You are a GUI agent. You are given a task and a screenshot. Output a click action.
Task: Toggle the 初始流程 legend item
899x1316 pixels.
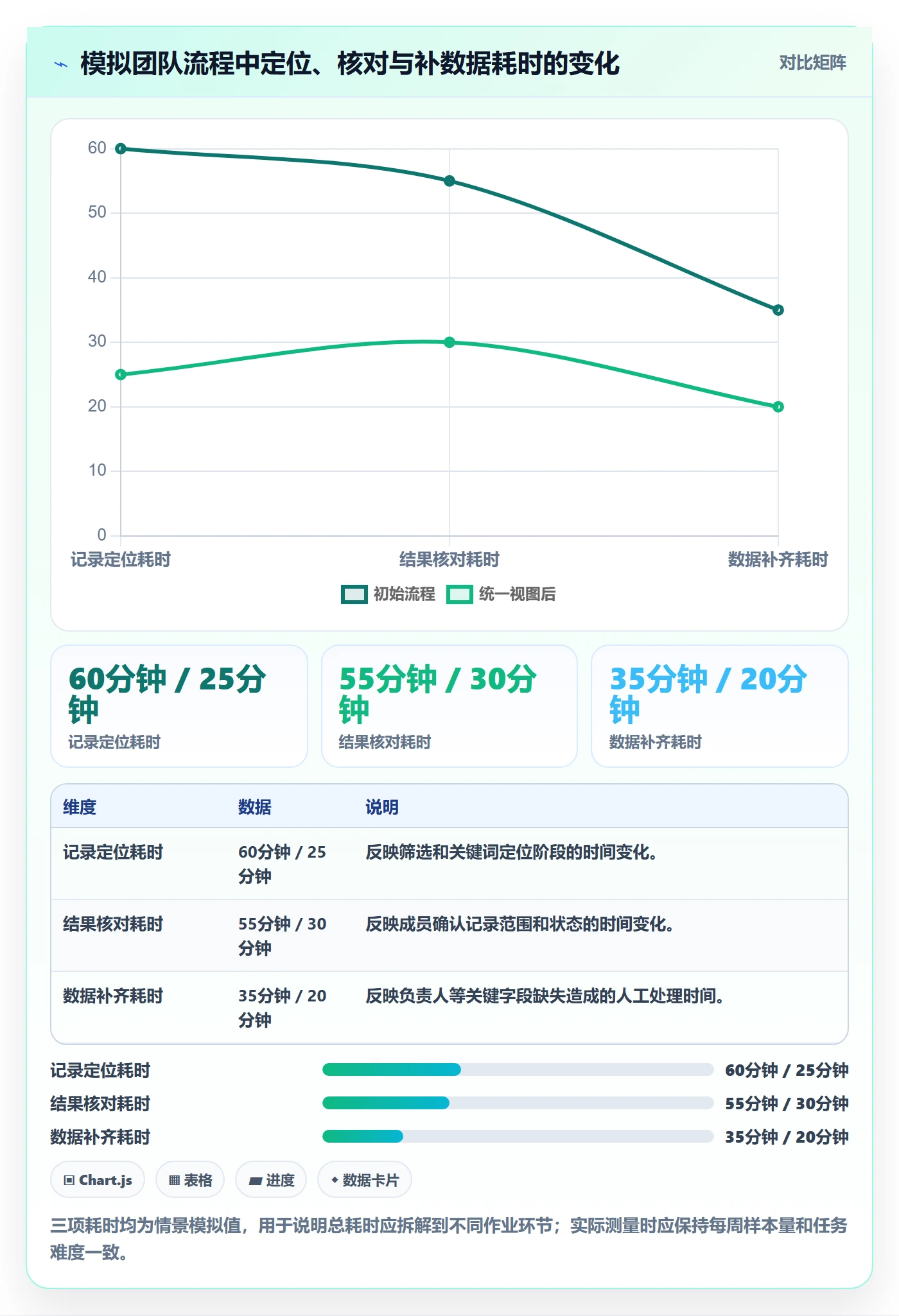[x=388, y=594]
